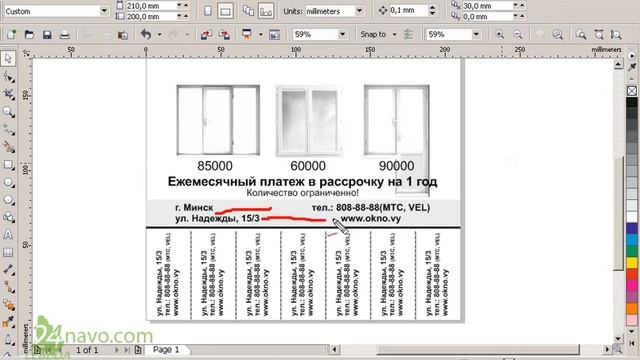The height and width of the screenshot is (360, 640).
Task: Select the Pick tool in the toolbox
Action: 8,58
